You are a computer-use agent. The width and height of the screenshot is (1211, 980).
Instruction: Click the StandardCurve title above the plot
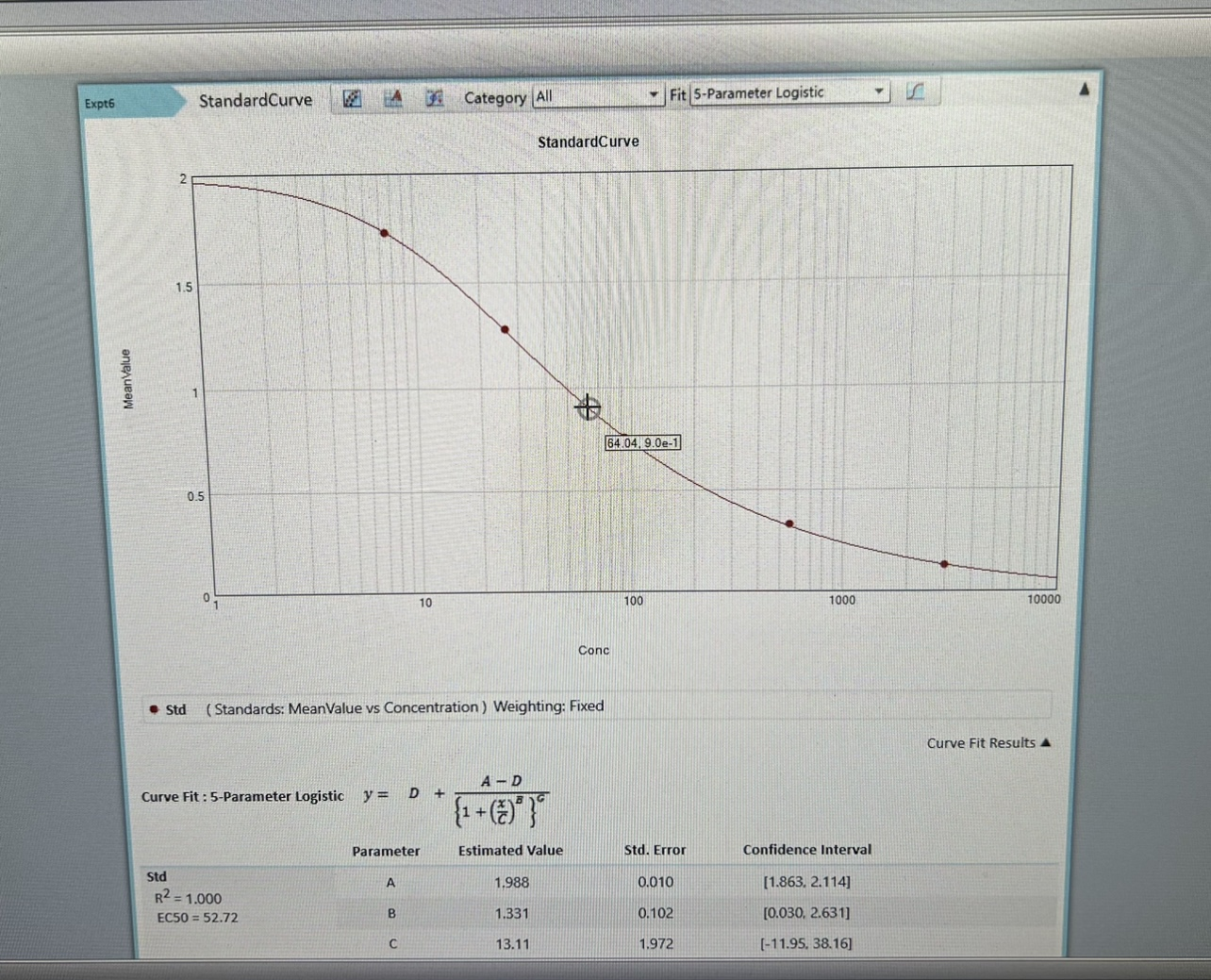pos(588,141)
